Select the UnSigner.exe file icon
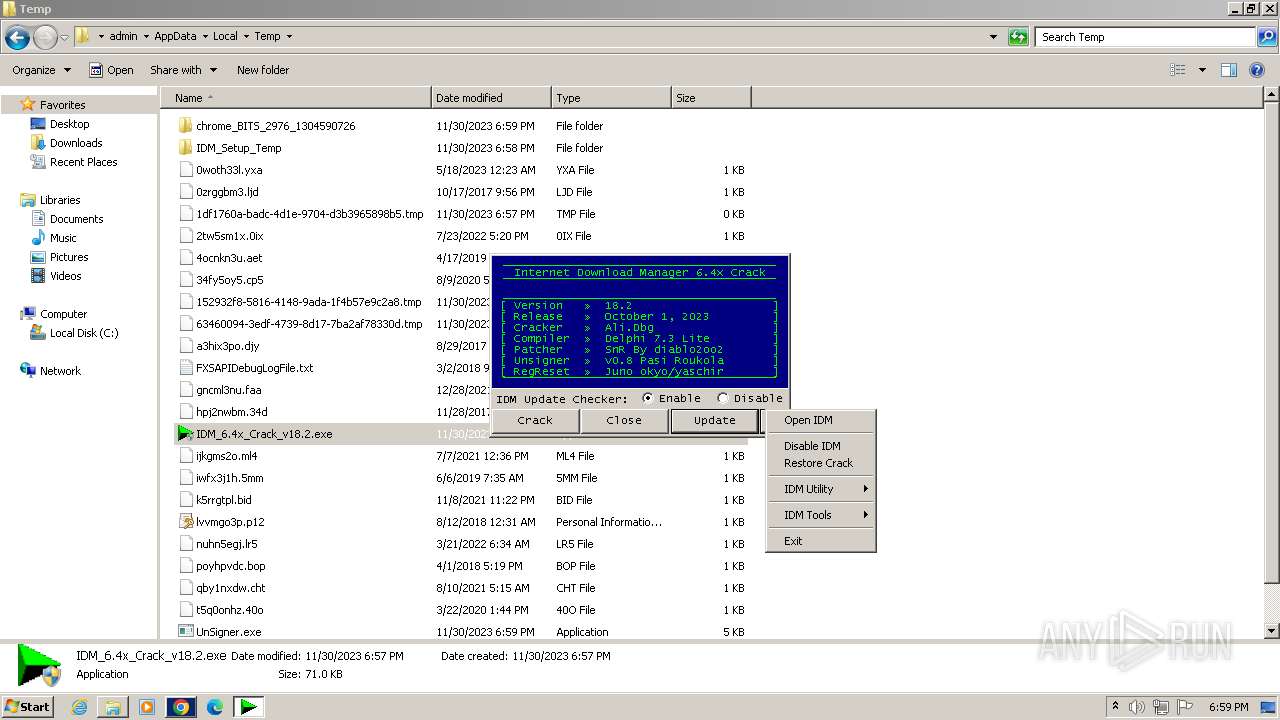Screen dimensions: 1280x720 185,632
